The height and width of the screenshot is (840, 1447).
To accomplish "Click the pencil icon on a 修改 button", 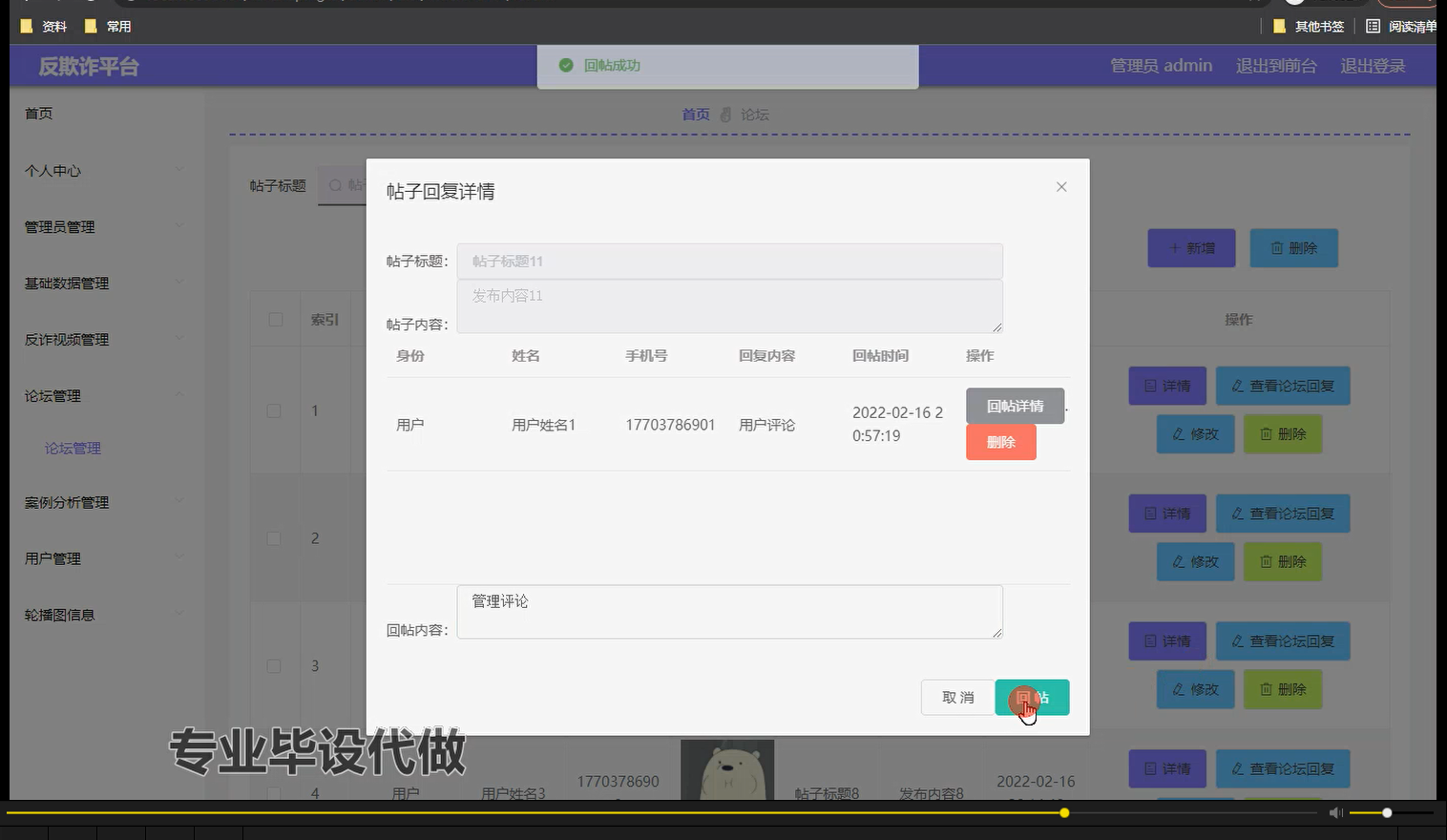I will [x=1181, y=433].
